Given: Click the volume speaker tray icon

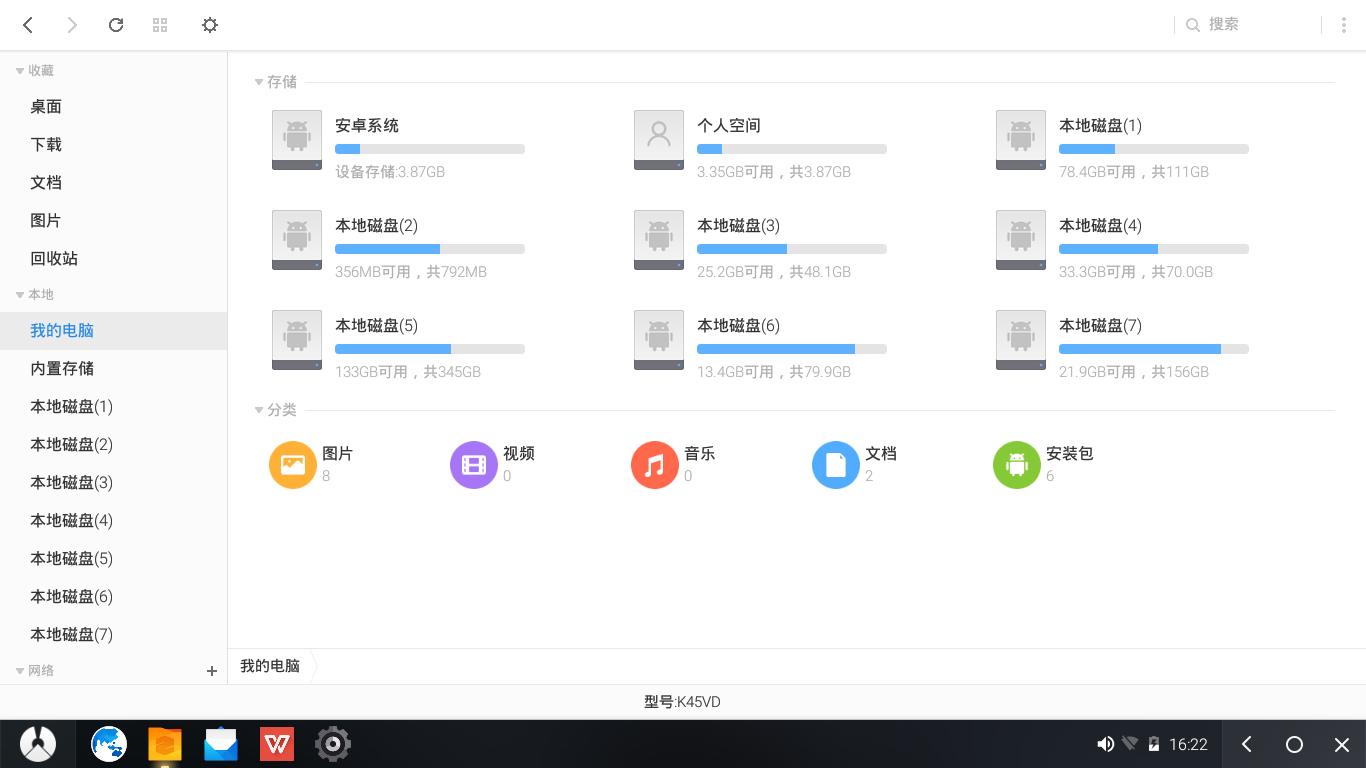Looking at the screenshot, I should [1105, 744].
